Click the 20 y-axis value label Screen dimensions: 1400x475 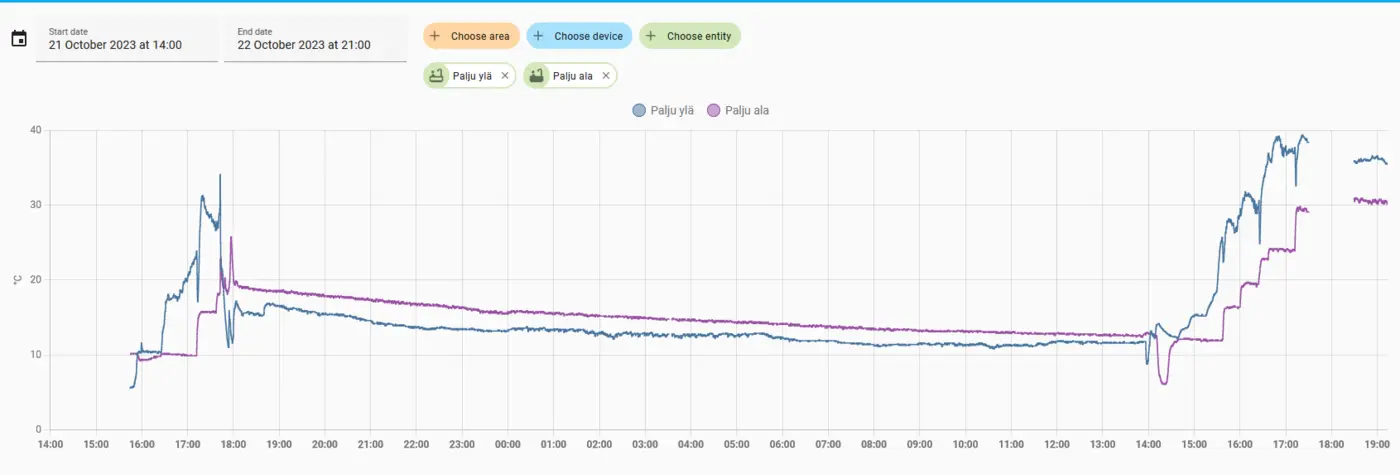coord(35,280)
